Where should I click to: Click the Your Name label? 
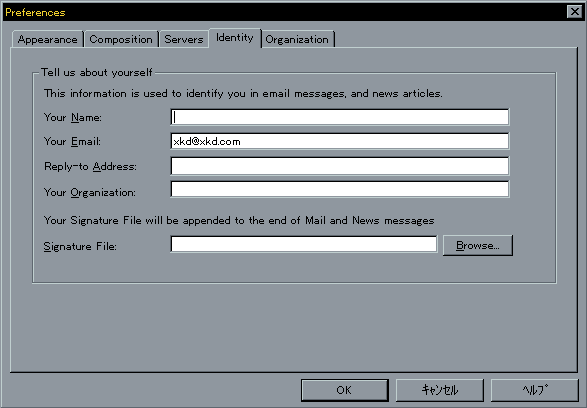pos(73,118)
